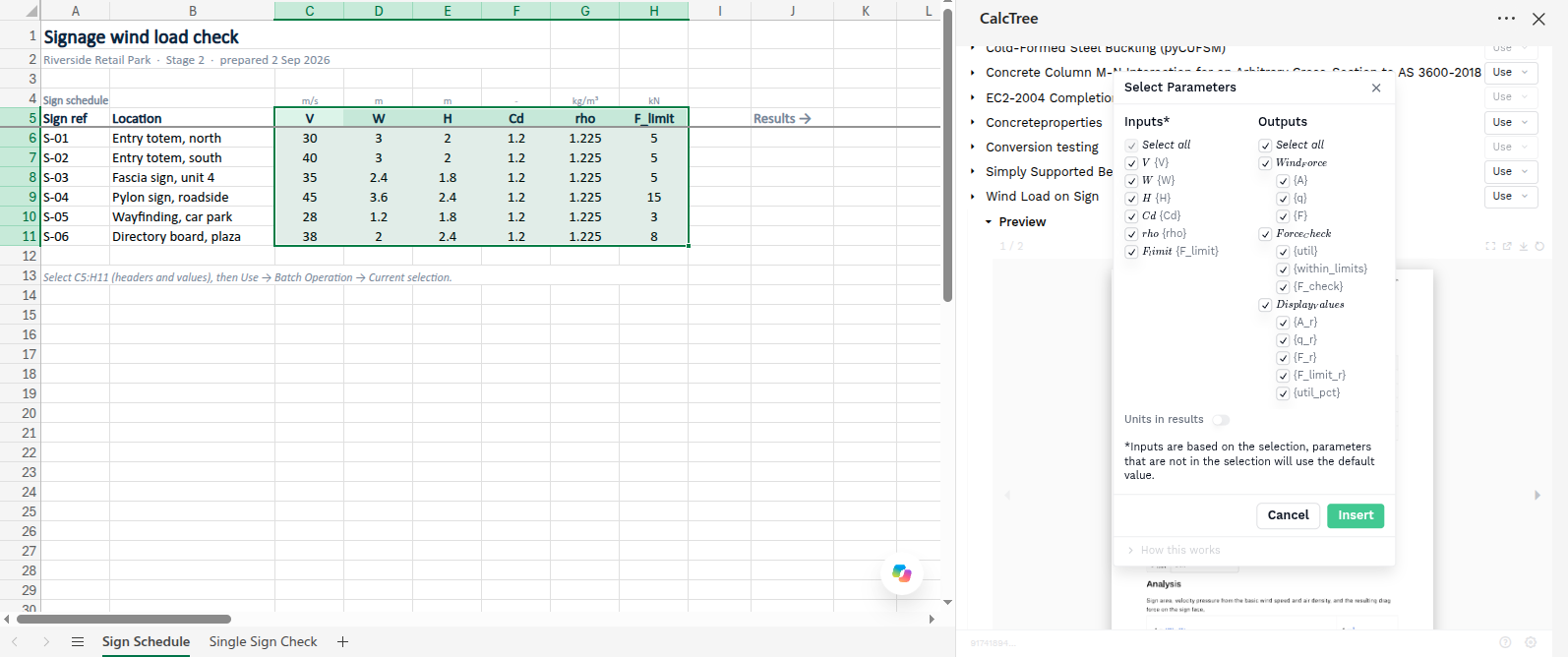The height and width of the screenshot is (657, 1568).
Task: Expand the Concreteproperties tree item
Action: coord(973,122)
